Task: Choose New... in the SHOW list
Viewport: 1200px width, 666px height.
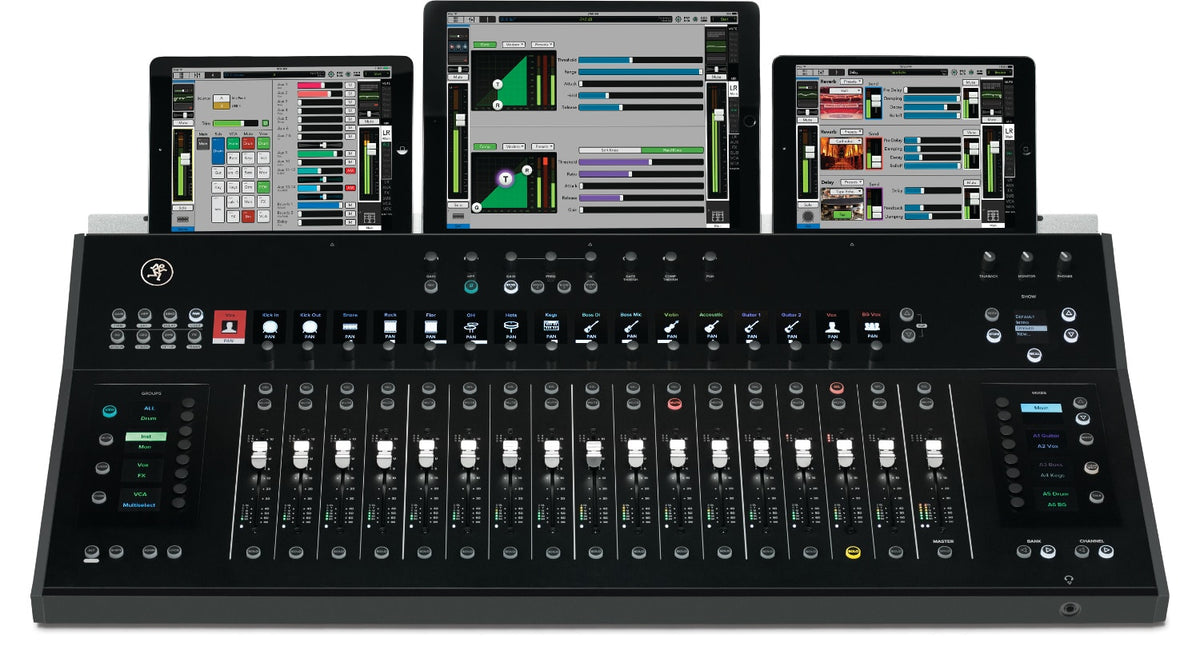Action: pos(1024,334)
